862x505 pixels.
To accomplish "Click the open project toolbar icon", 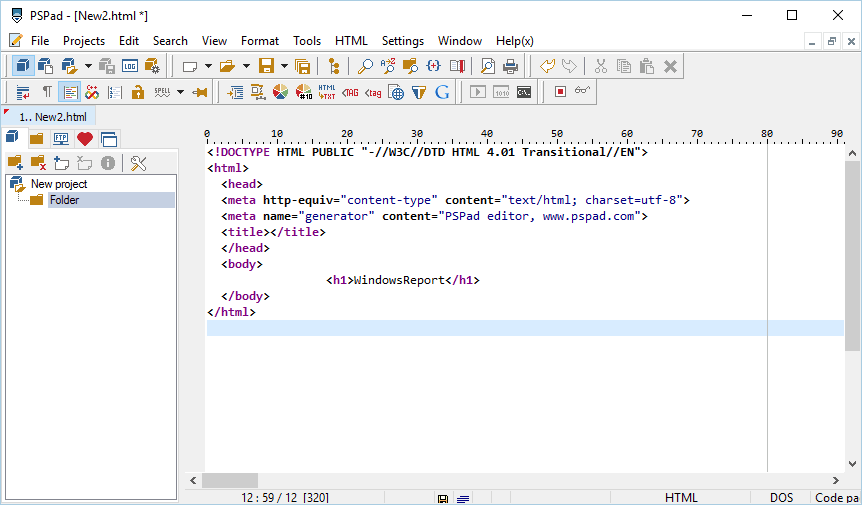I will 69,66.
